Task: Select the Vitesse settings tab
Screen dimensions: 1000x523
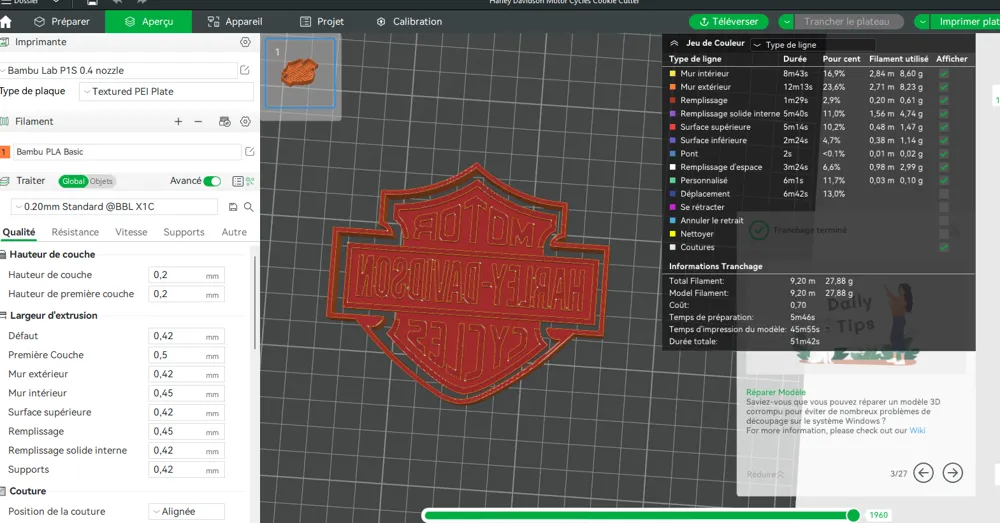Action: pos(131,232)
